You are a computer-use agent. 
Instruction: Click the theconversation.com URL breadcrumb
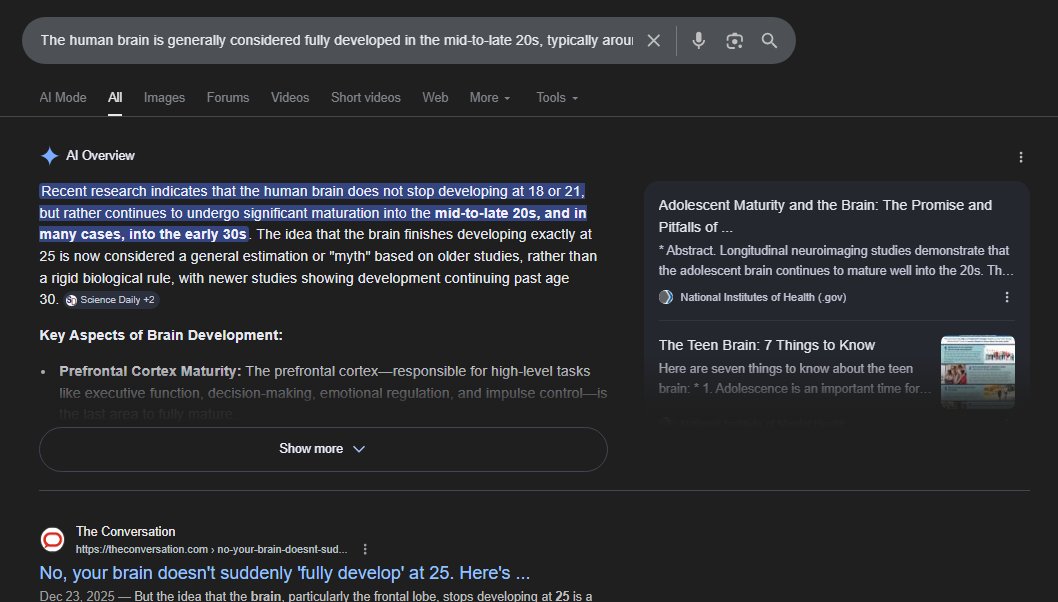point(211,549)
